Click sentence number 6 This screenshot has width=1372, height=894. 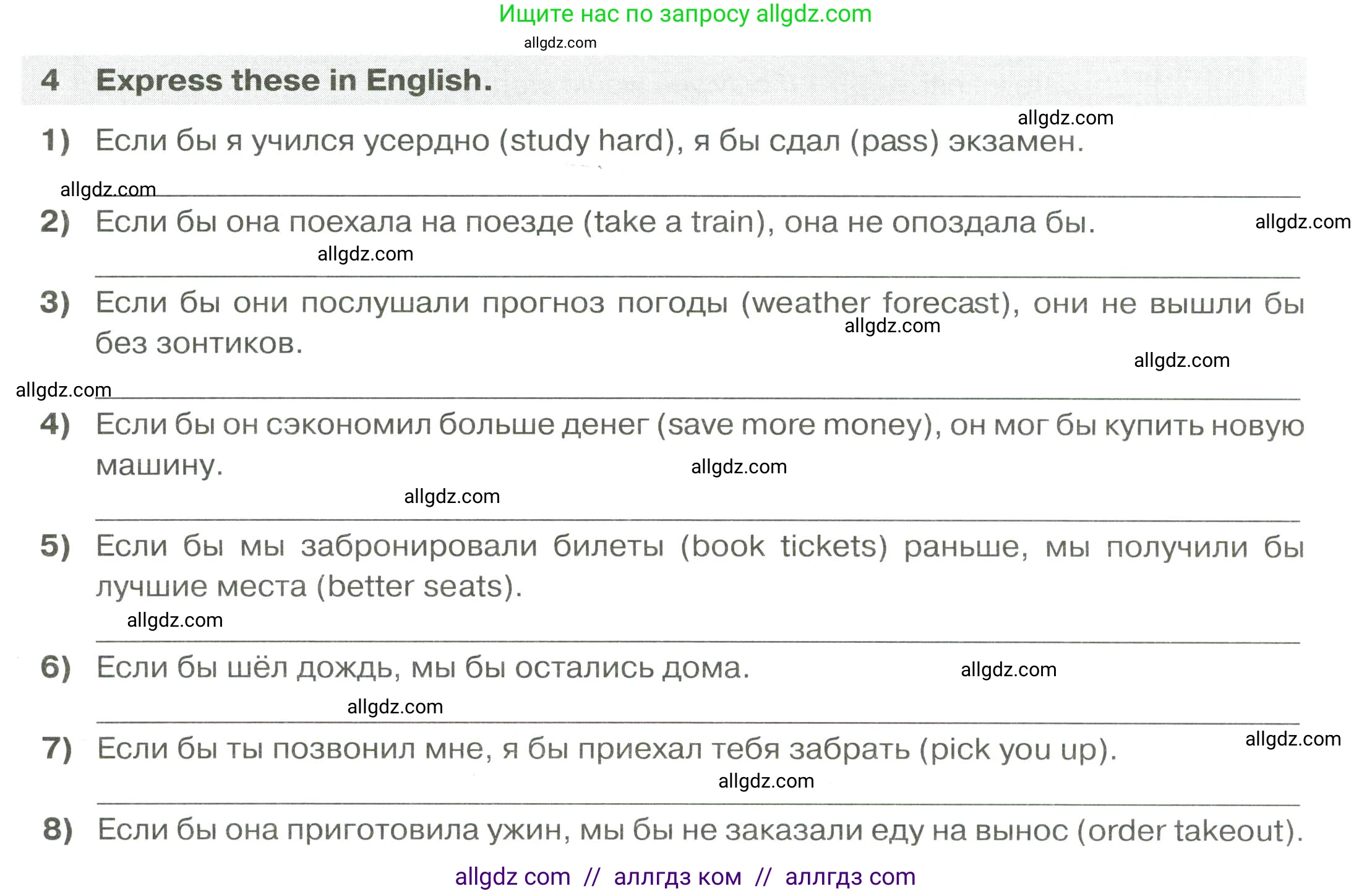(54, 668)
